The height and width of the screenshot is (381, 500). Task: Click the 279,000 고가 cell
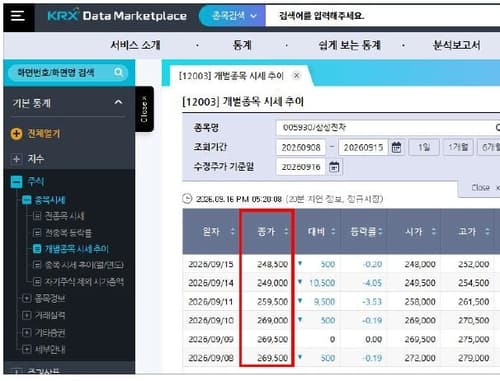pos(468,358)
